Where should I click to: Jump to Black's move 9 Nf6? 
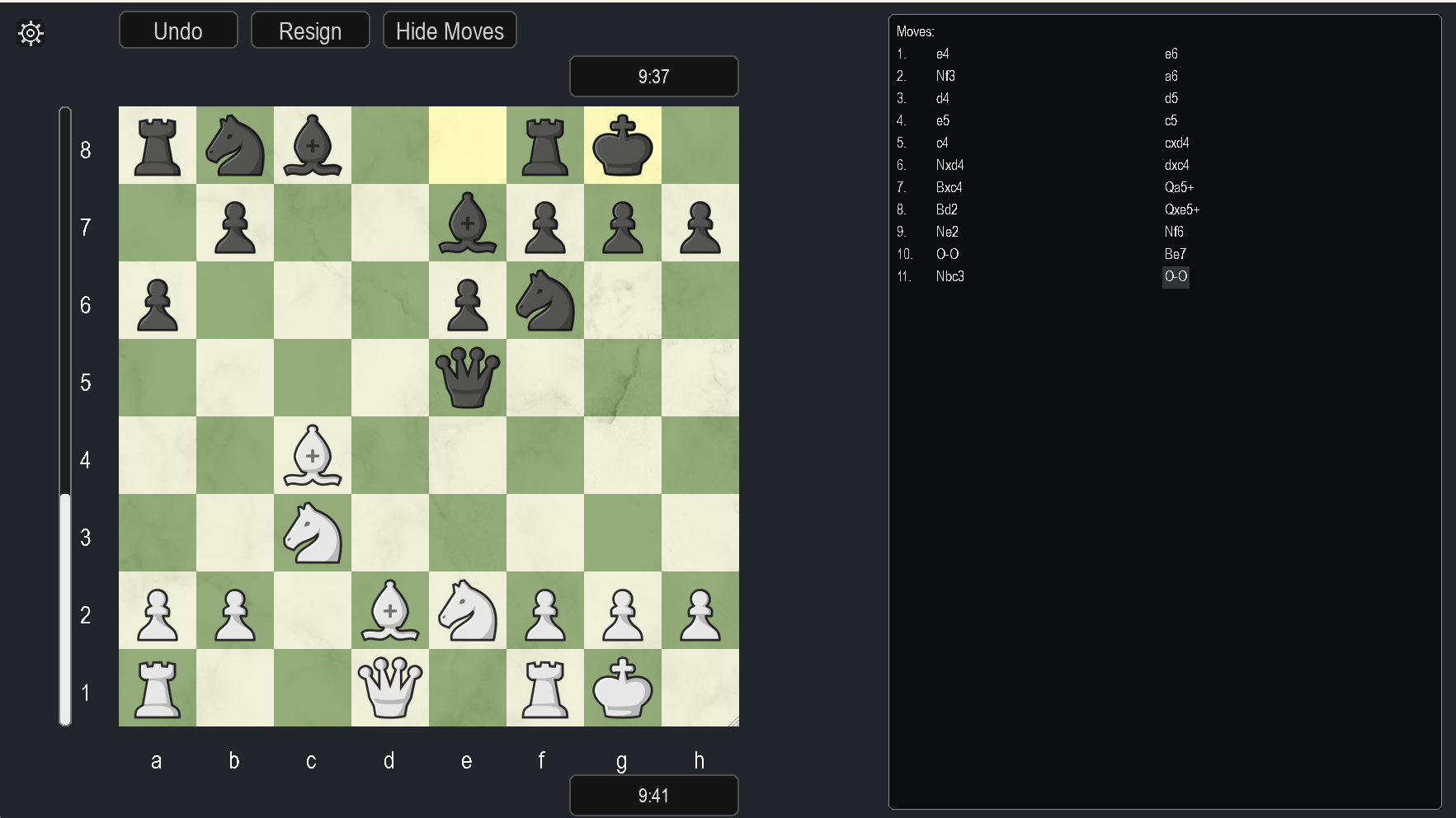click(x=1174, y=232)
